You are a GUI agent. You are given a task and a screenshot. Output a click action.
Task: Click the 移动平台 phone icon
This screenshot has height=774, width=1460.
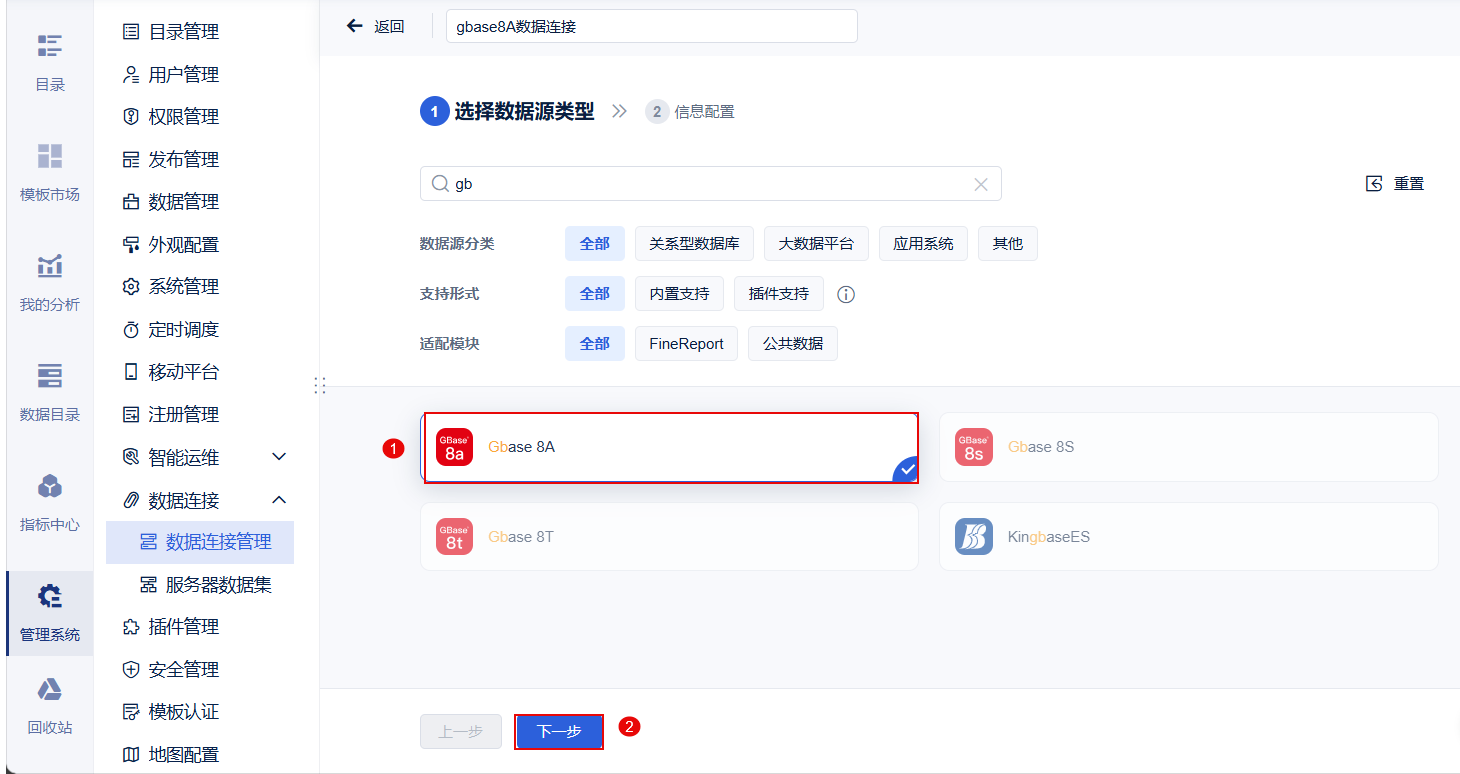pyautogui.click(x=131, y=372)
